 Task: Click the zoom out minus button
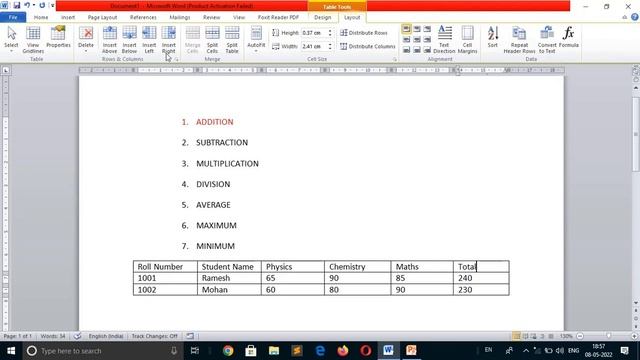coord(580,336)
